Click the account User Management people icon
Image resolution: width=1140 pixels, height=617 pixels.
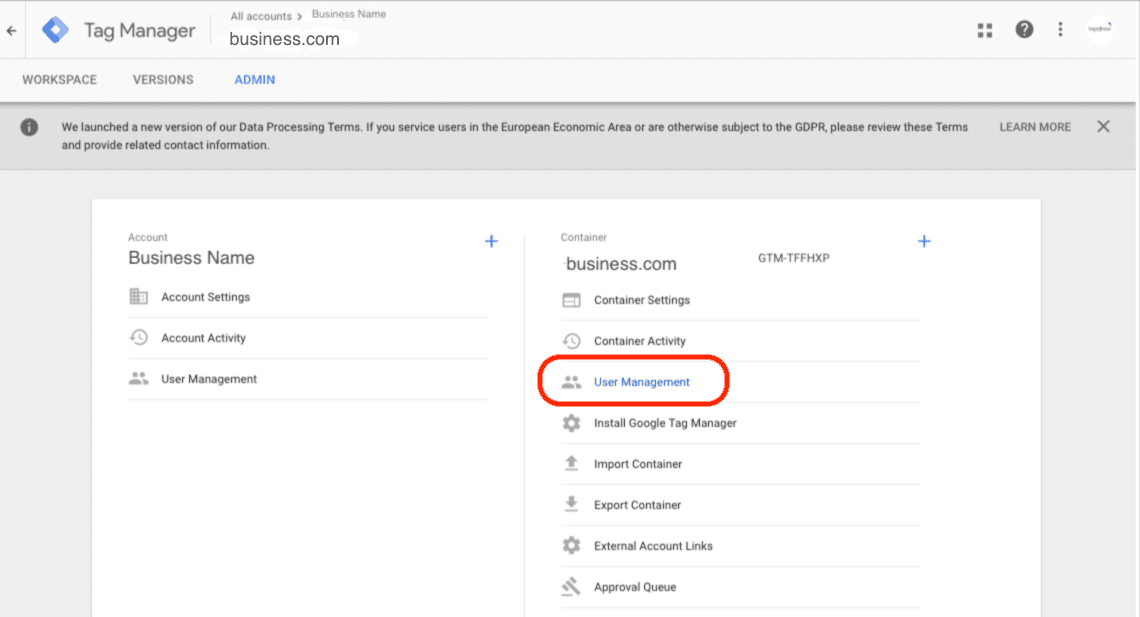click(138, 379)
